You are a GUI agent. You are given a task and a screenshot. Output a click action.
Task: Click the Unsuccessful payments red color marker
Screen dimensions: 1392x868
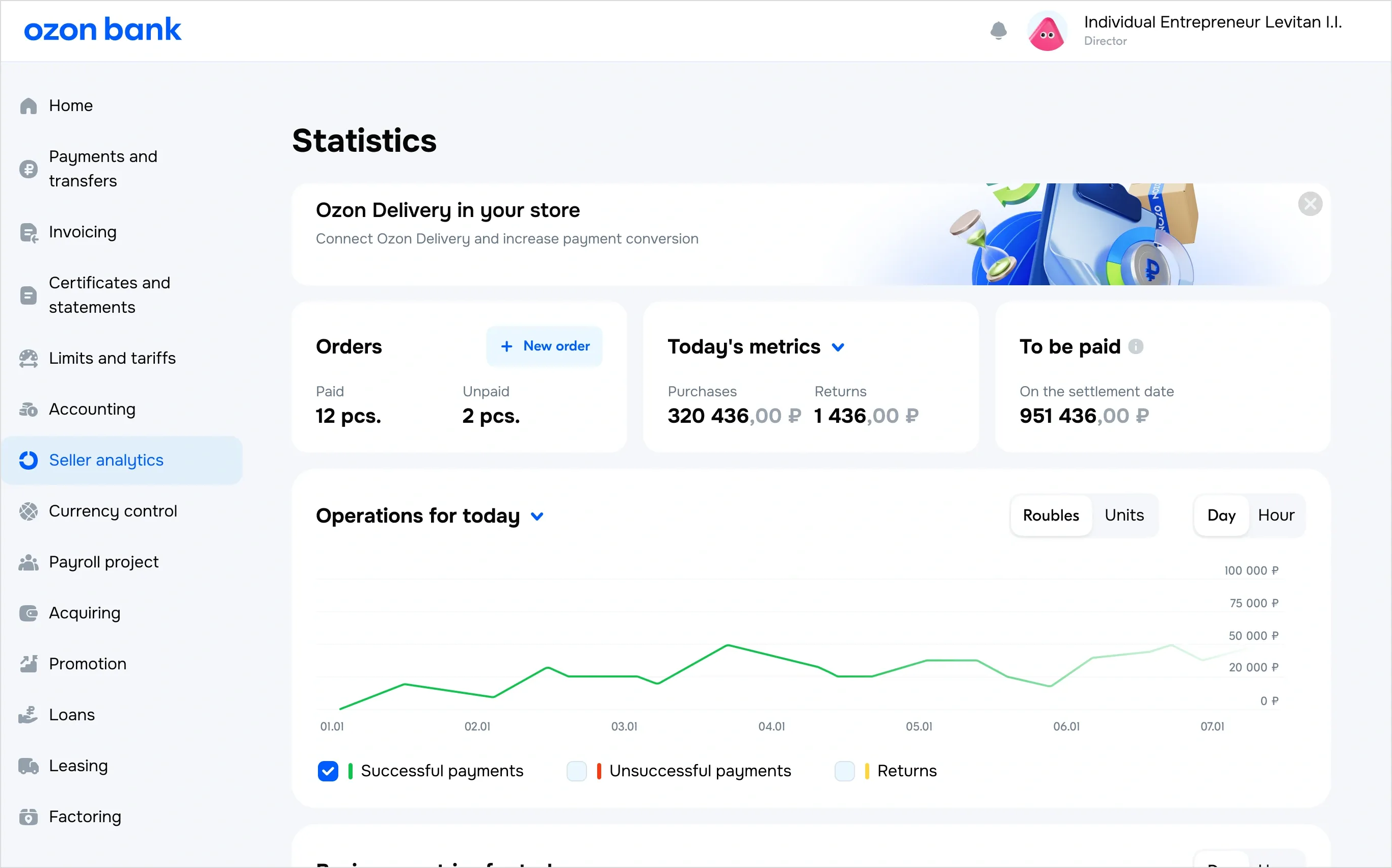599,771
